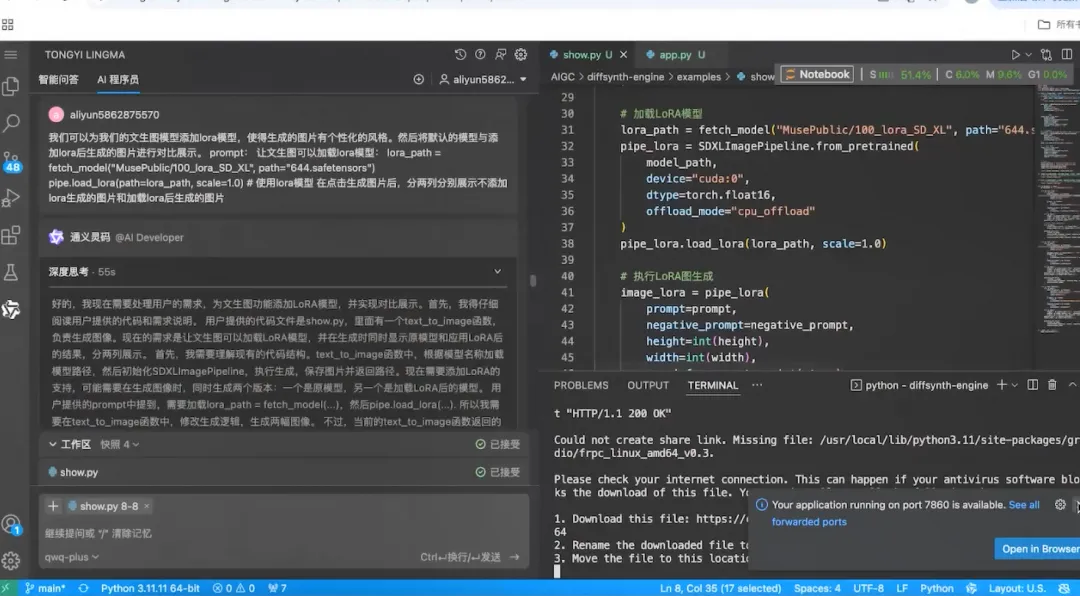Click the new chat plus icon
1080x596 pixels.
(419, 79)
